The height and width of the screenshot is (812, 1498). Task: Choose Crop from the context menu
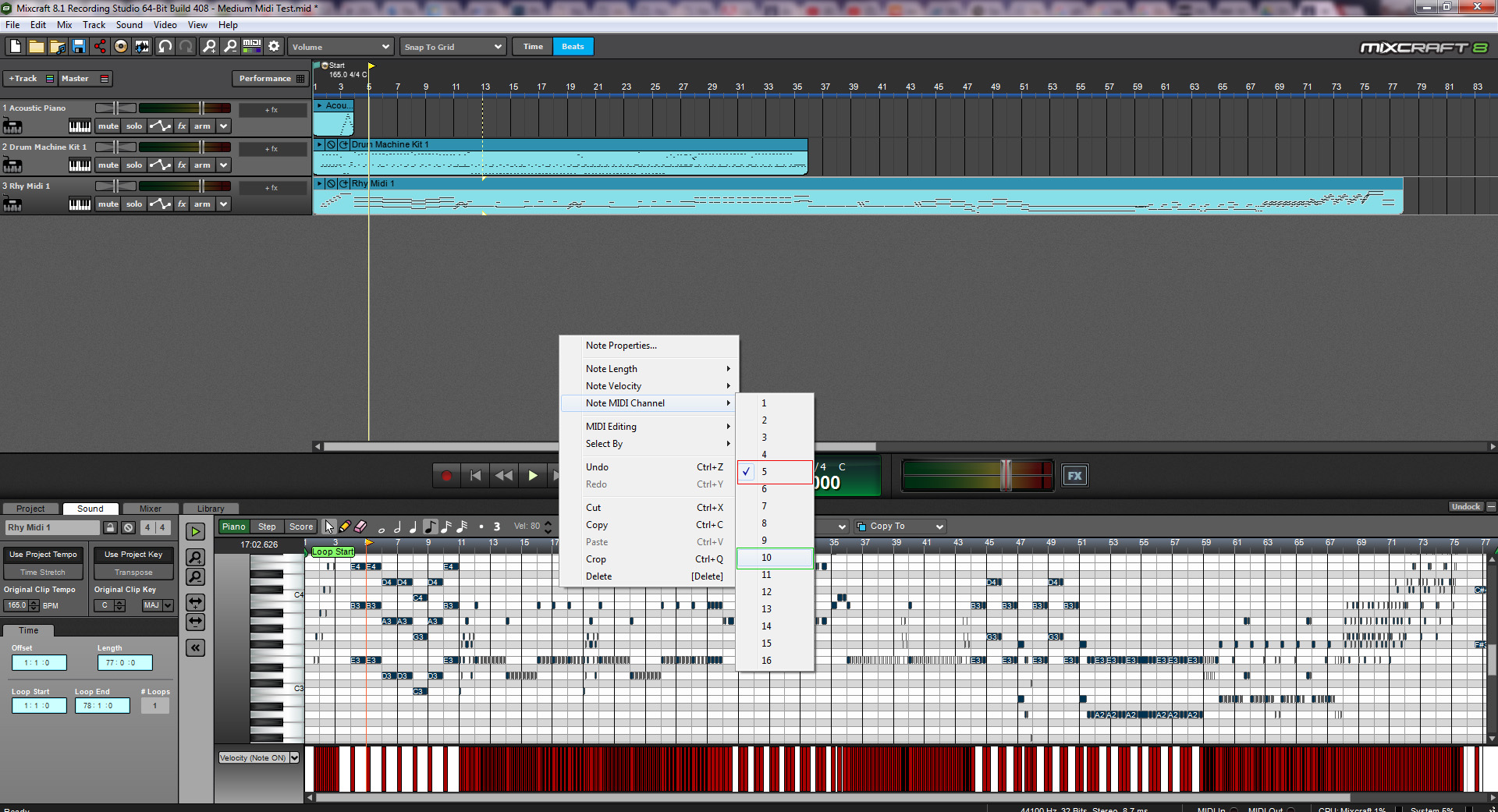(x=649, y=559)
